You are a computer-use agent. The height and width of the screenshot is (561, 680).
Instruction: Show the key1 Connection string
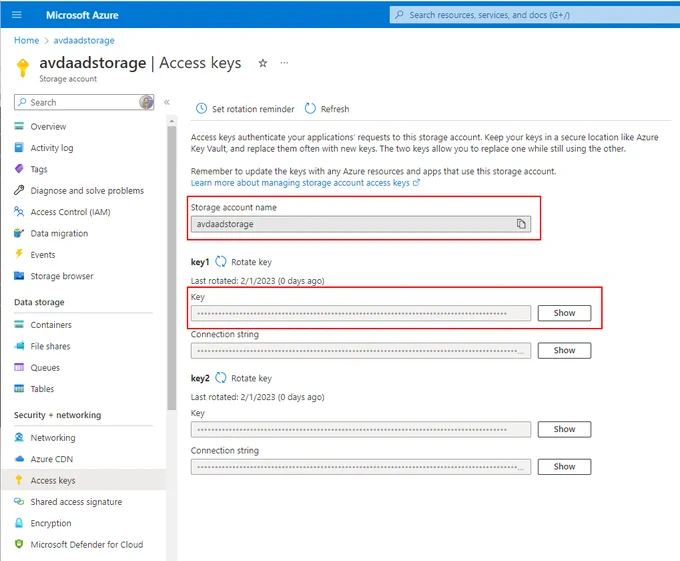[564, 350]
